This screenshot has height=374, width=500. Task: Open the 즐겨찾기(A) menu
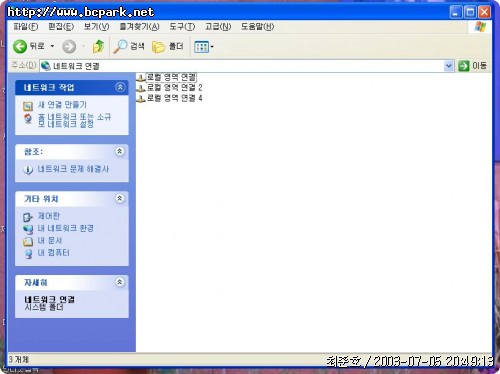pyautogui.click(x=139, y=26)
